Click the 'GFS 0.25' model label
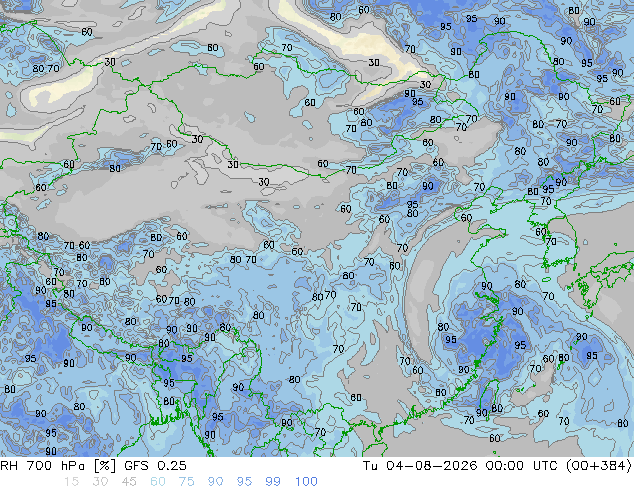This screenshot has height=490, width=634. tap(155, 466)
